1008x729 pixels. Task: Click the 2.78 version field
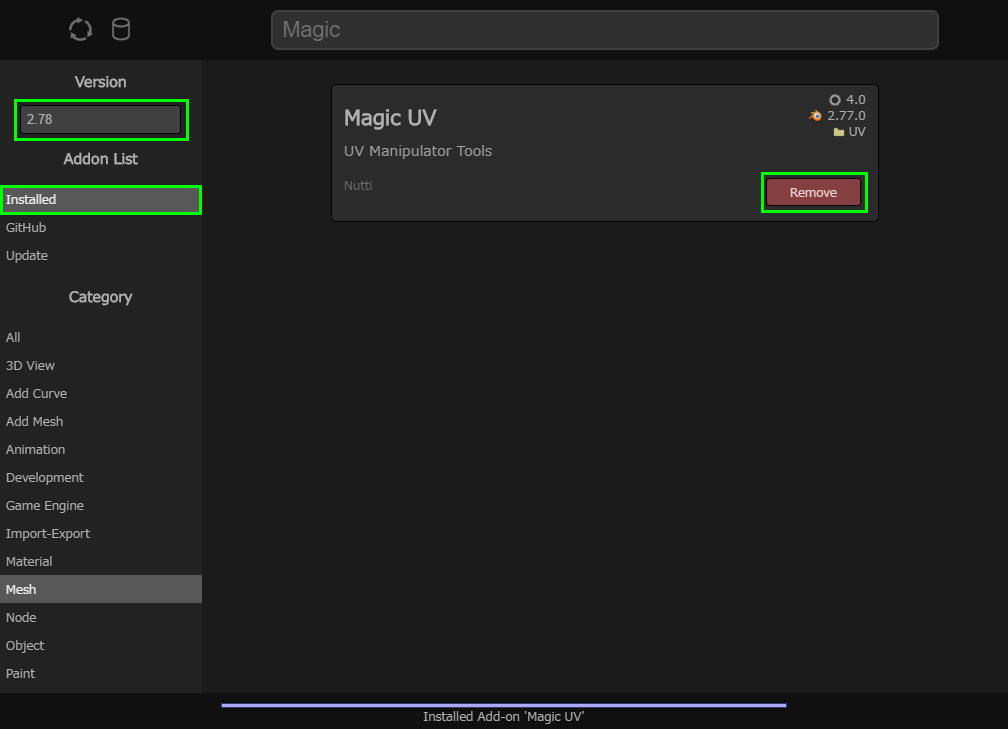pos(101,120)
